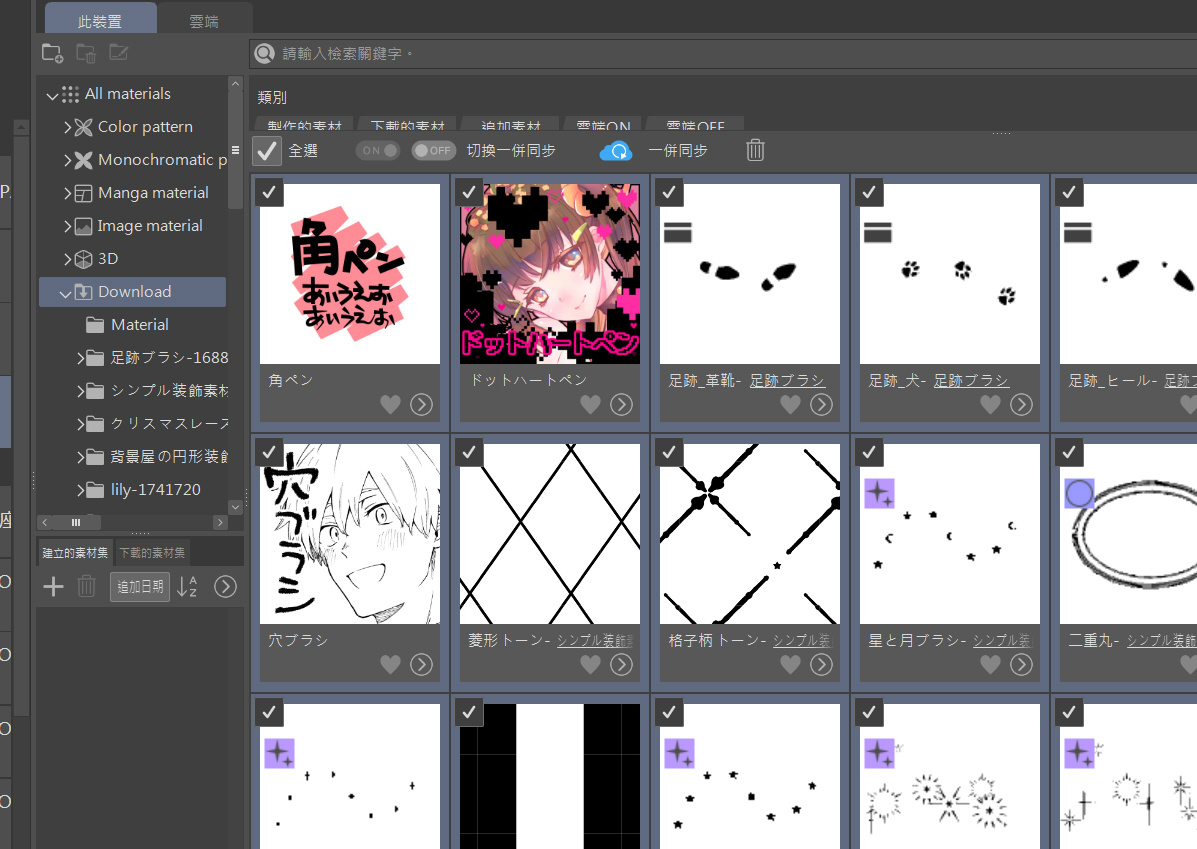Screen dimensions: 1197x849
Task: Open the 建立的素材集 tab
Action: 75,553
